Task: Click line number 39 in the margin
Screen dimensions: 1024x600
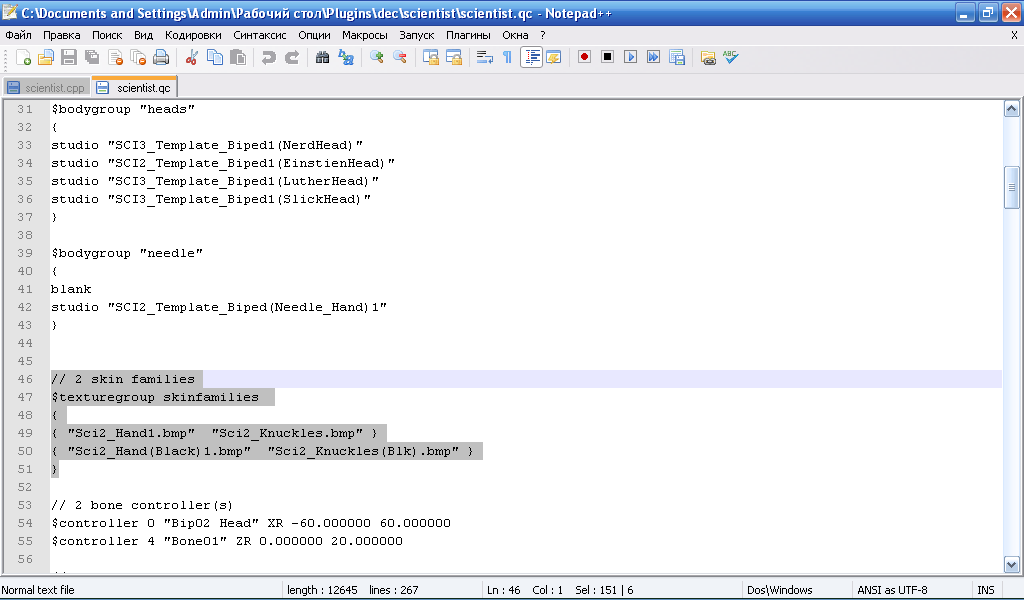Action: click(x=25, y=253)
